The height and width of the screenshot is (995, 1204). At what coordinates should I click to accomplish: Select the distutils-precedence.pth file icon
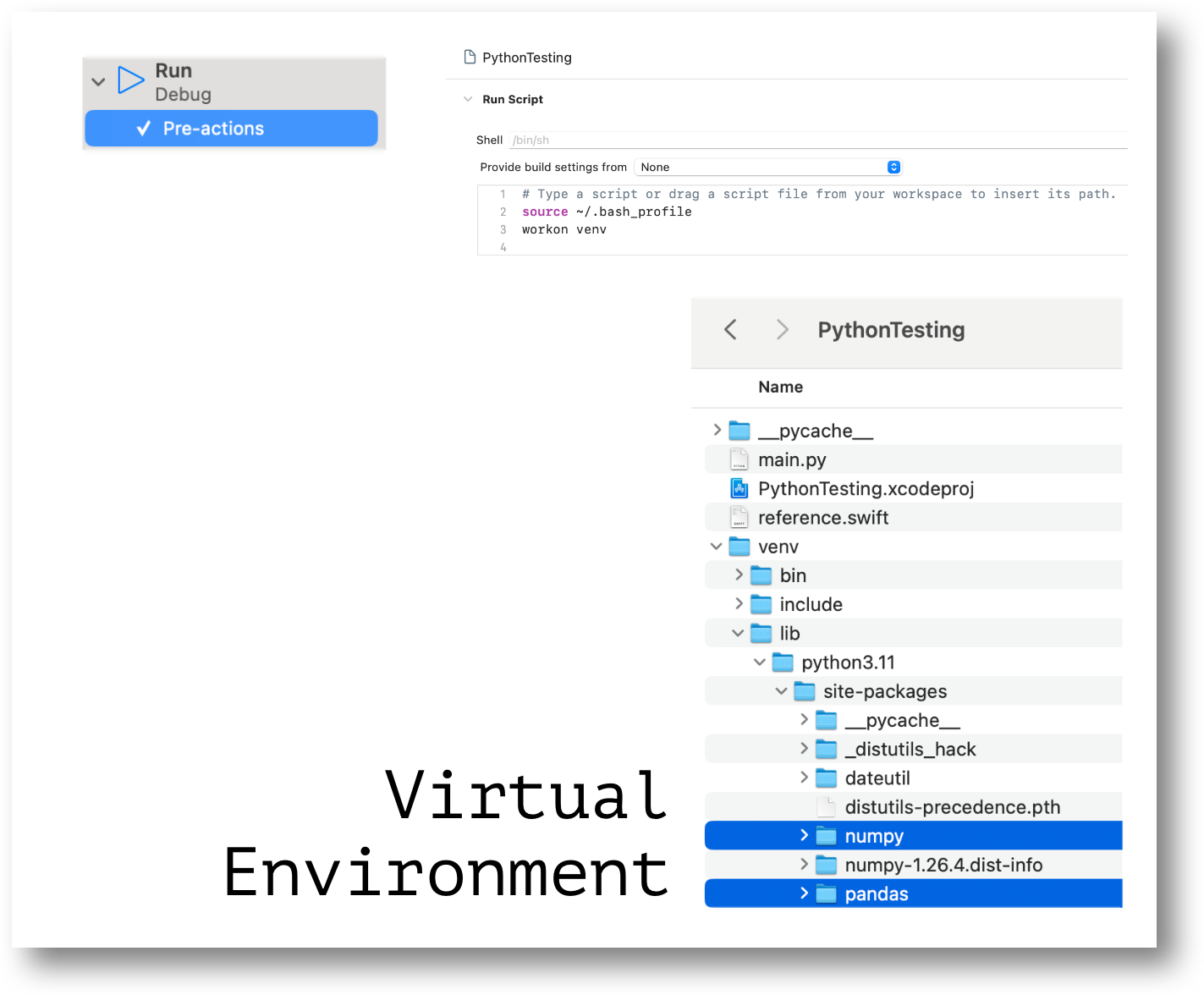tap(827, 806)
